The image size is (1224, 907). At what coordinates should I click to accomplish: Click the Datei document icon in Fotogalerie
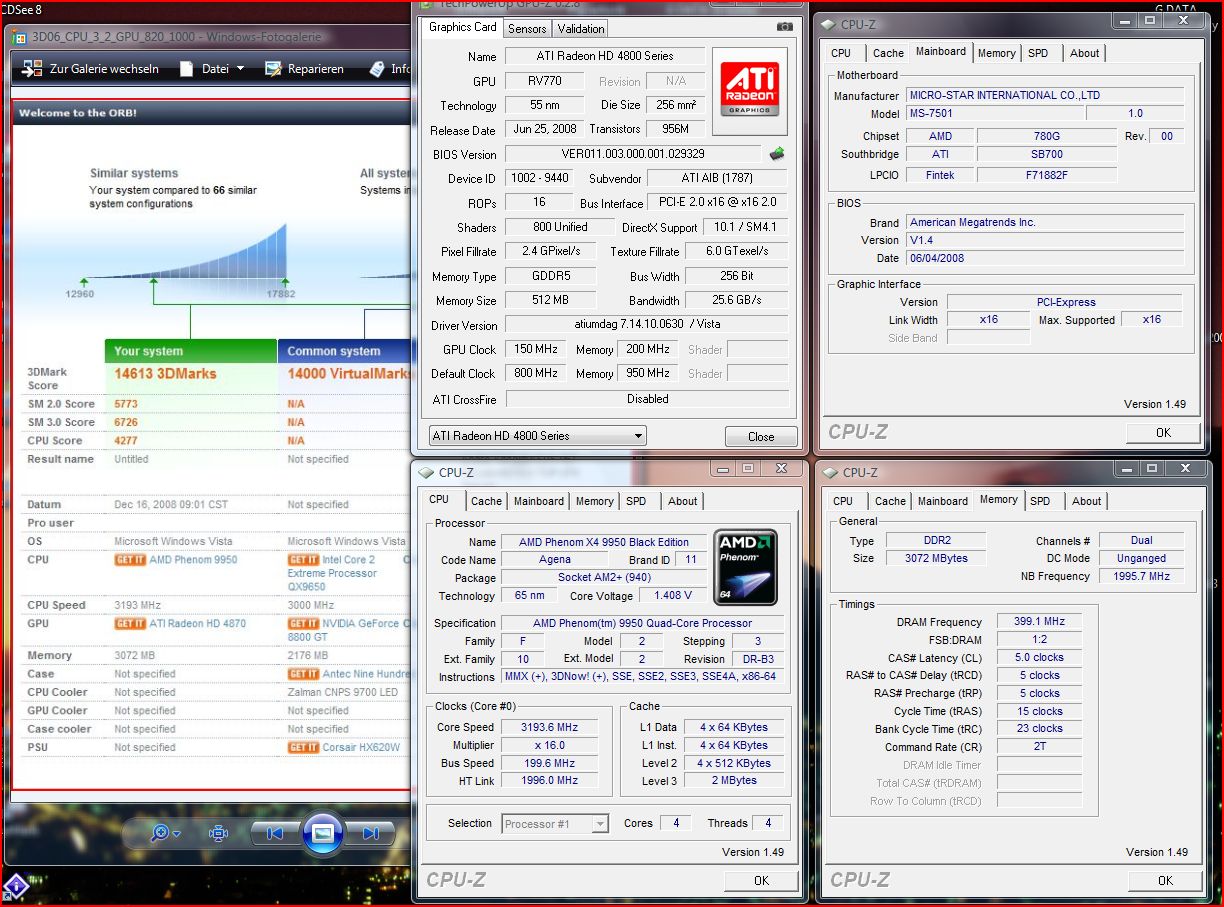[187, 69]
